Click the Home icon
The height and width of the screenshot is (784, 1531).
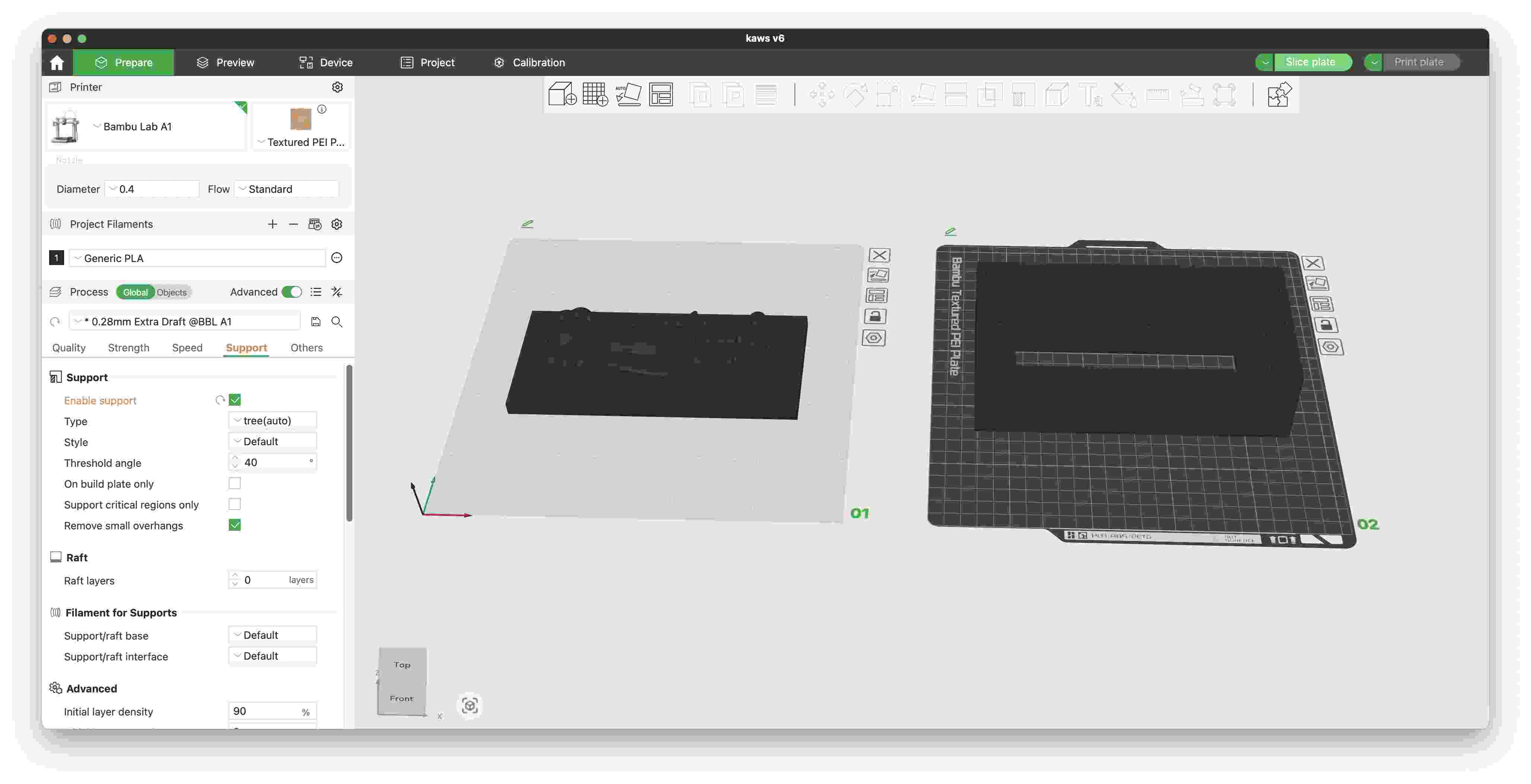tap(57, 63)
